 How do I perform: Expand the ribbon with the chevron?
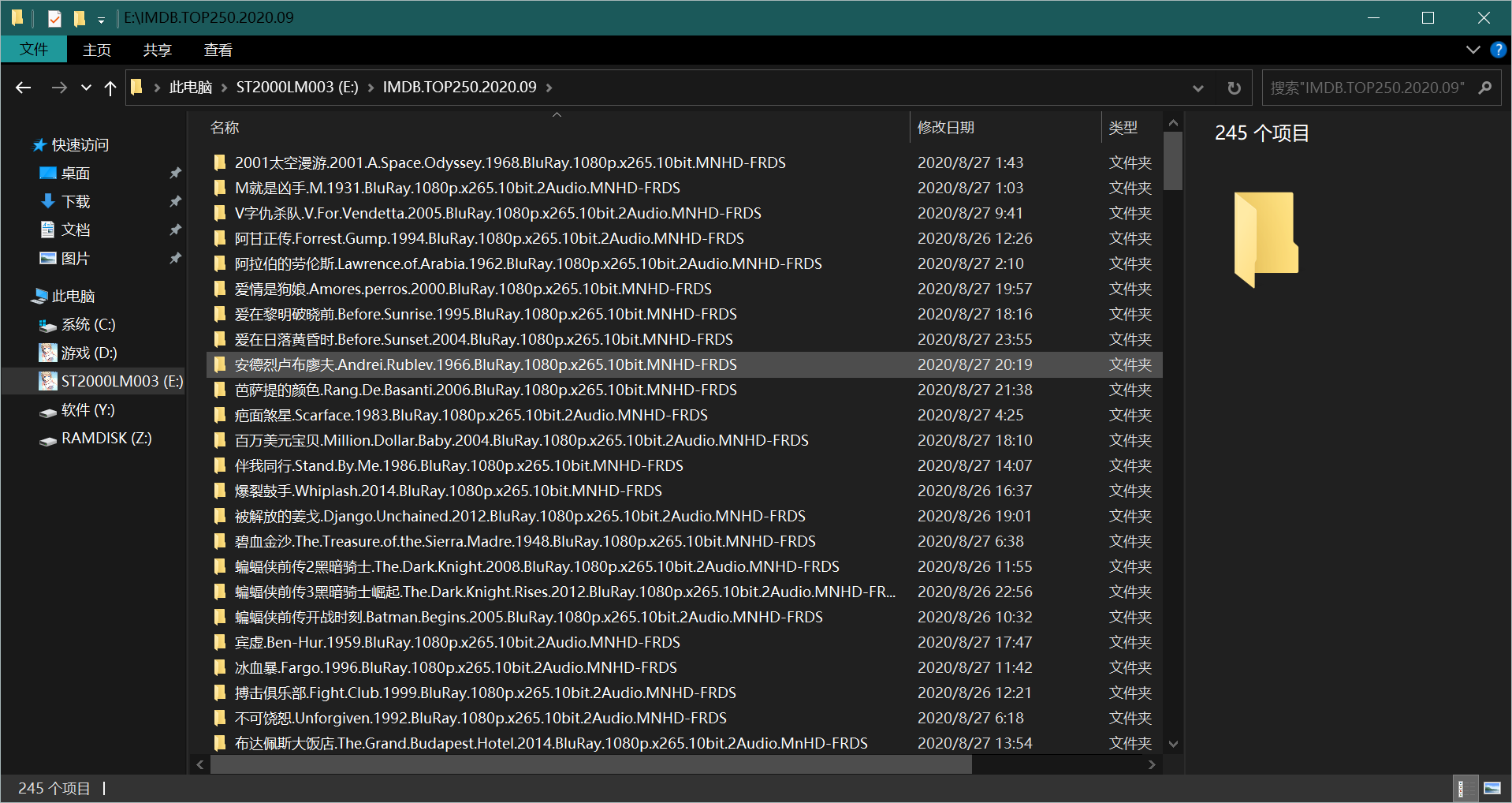click(x=1473, y=50)
